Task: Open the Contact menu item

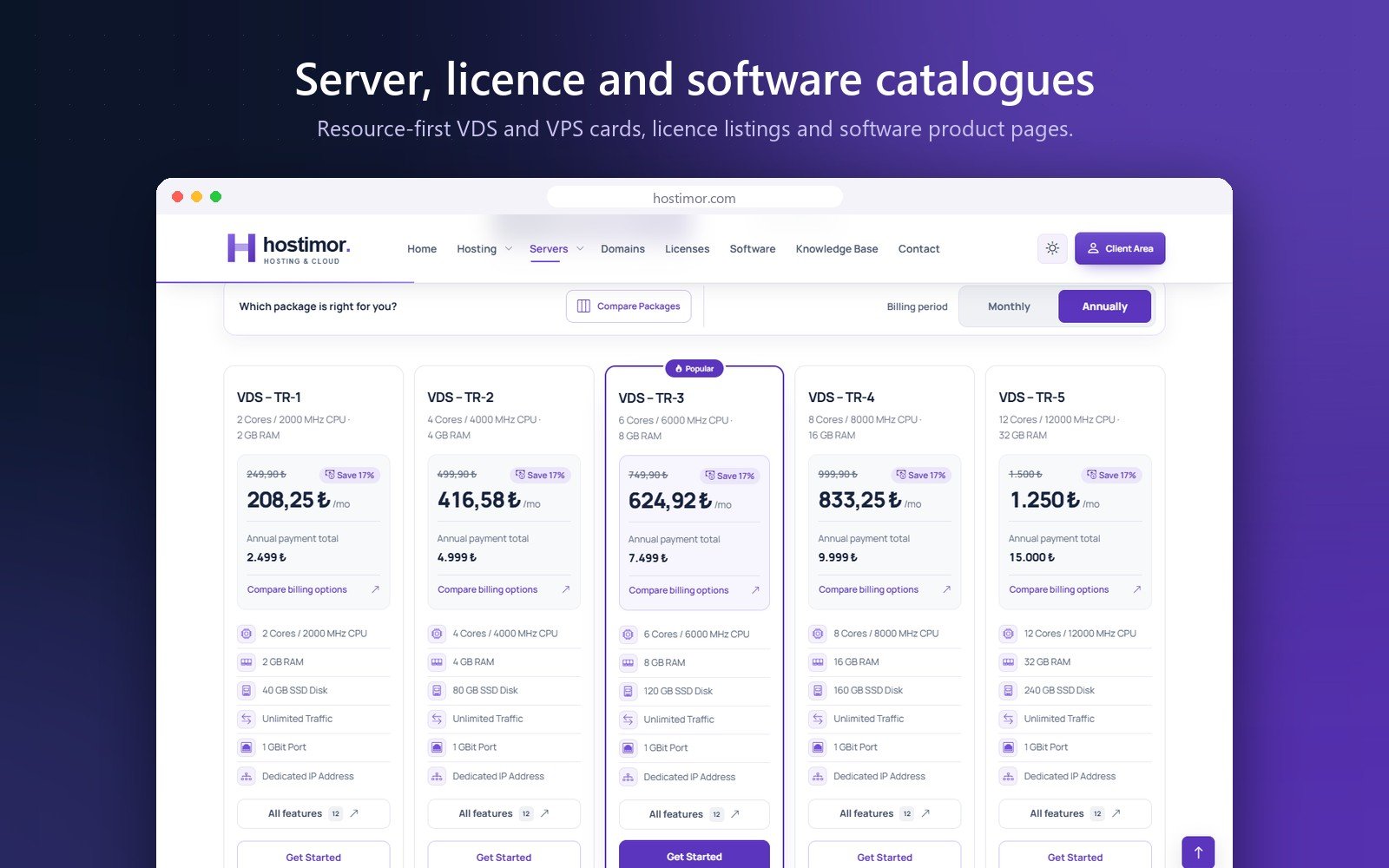Action: pyautogui.click(x=918, y=249)
